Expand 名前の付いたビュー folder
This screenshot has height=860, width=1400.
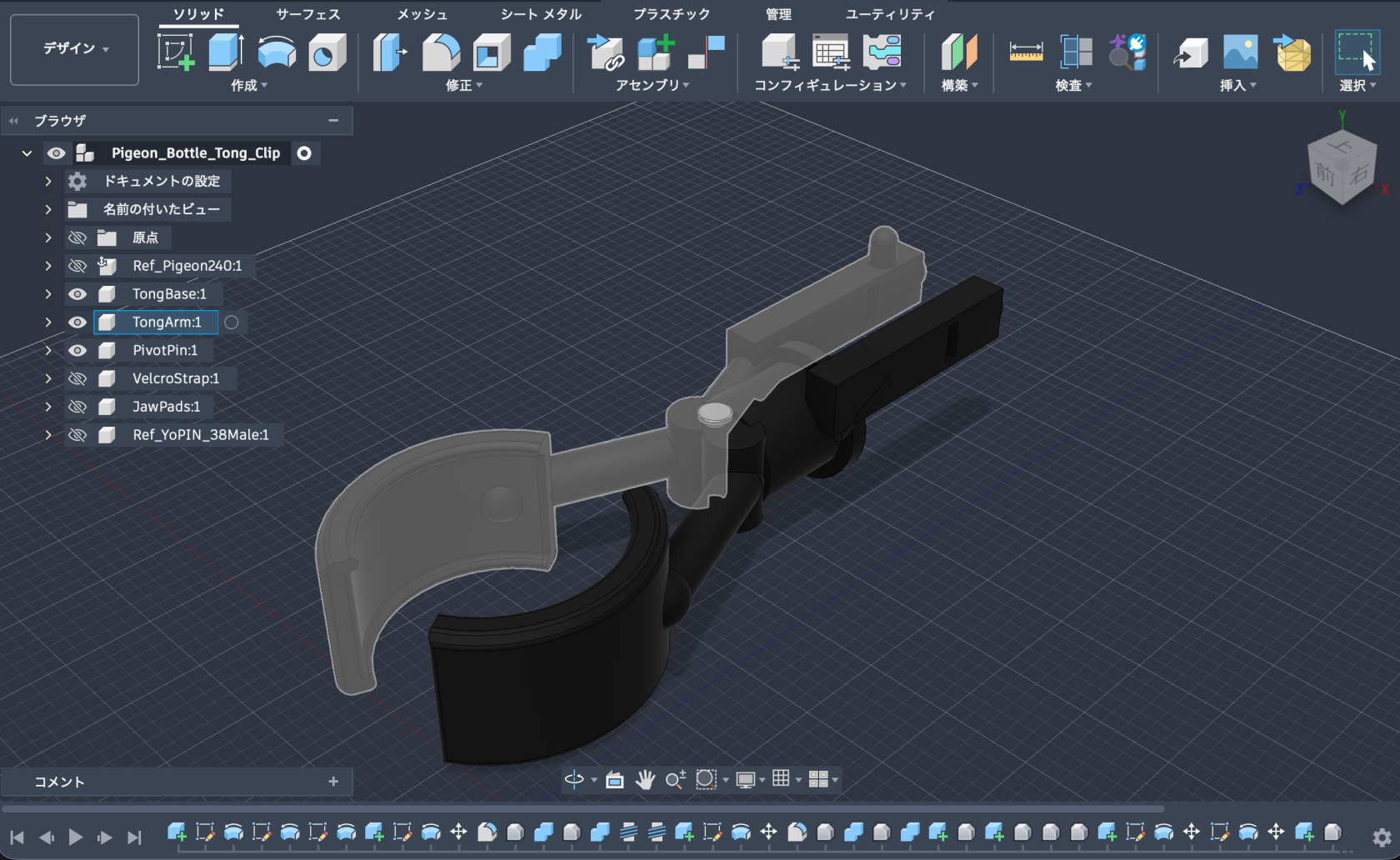[x=48, y=209]
